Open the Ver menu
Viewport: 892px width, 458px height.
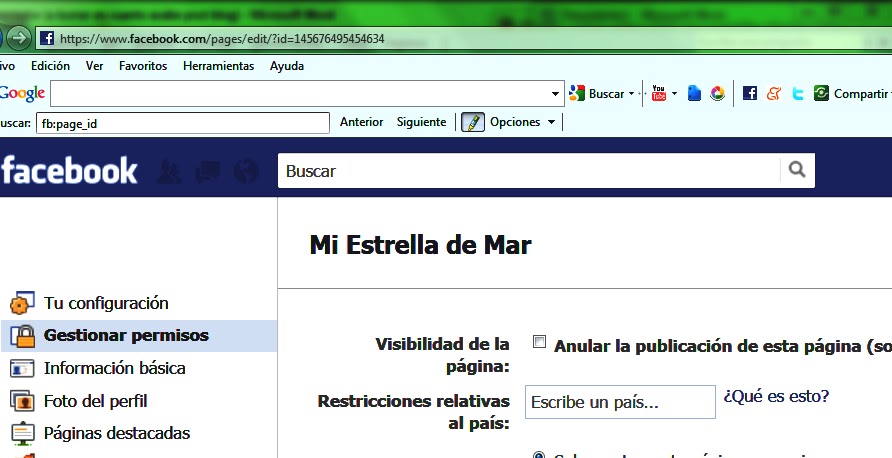pos(94,66)
